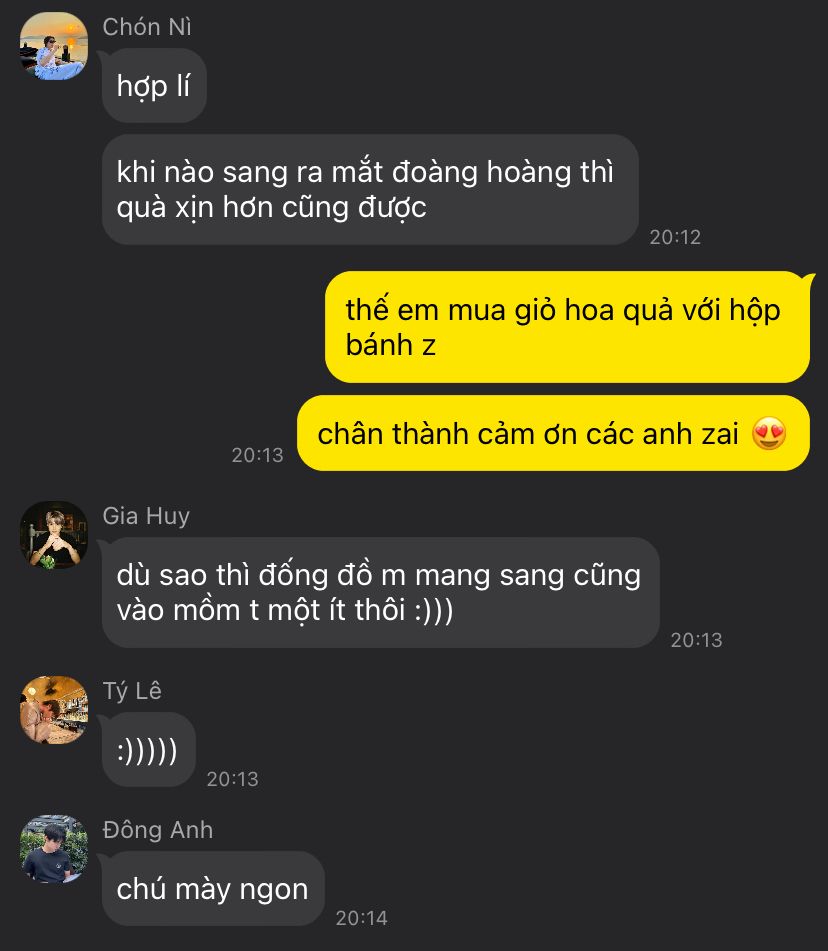The height and width of the screenshot is (951, 828).
Task: Select message about "ra mắt đoàng hoàng"
Action: click(x=370, y=190)
